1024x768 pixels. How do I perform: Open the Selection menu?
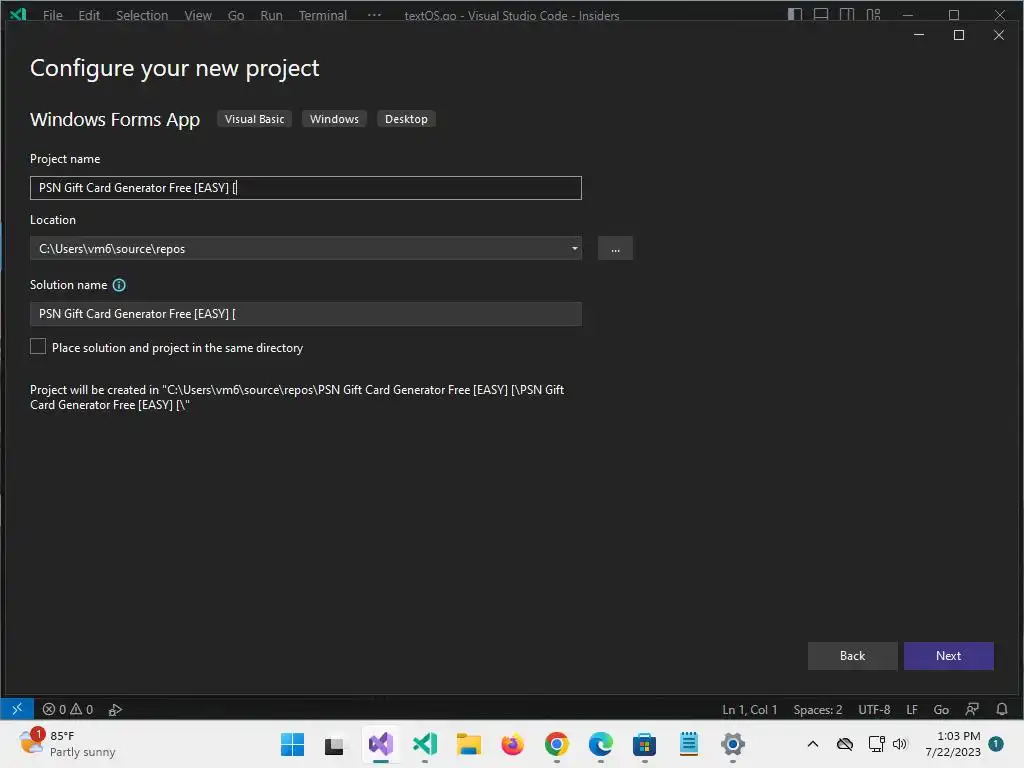coord(142,15)
